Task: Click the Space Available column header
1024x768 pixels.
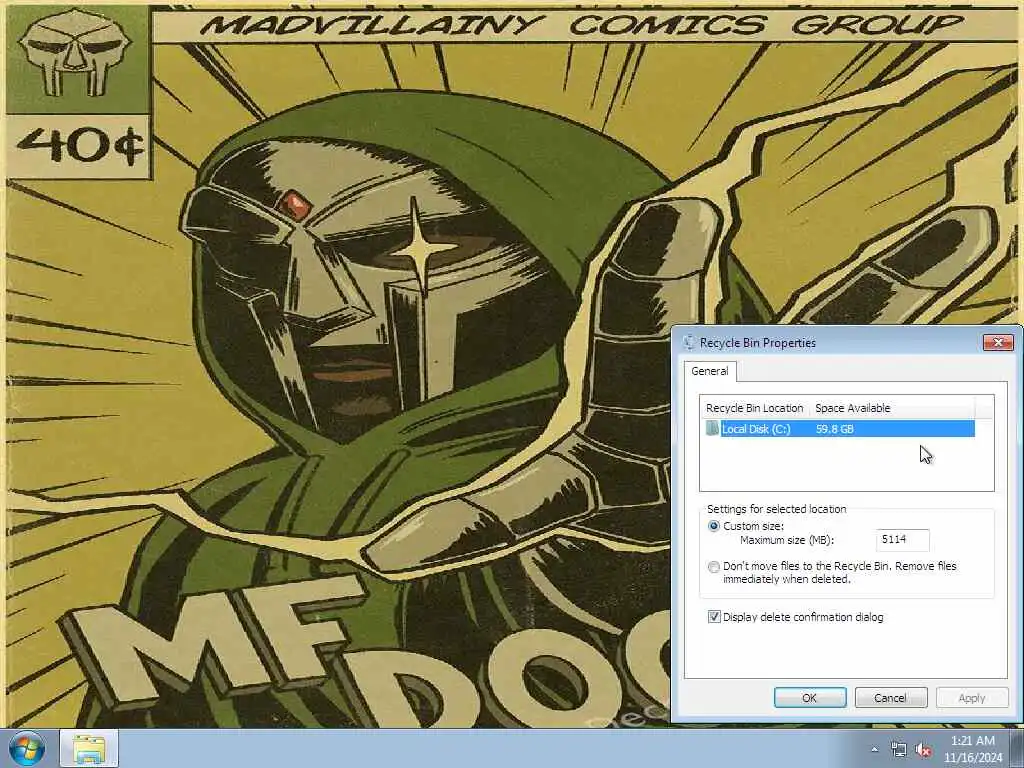Action: click(891, 408)
